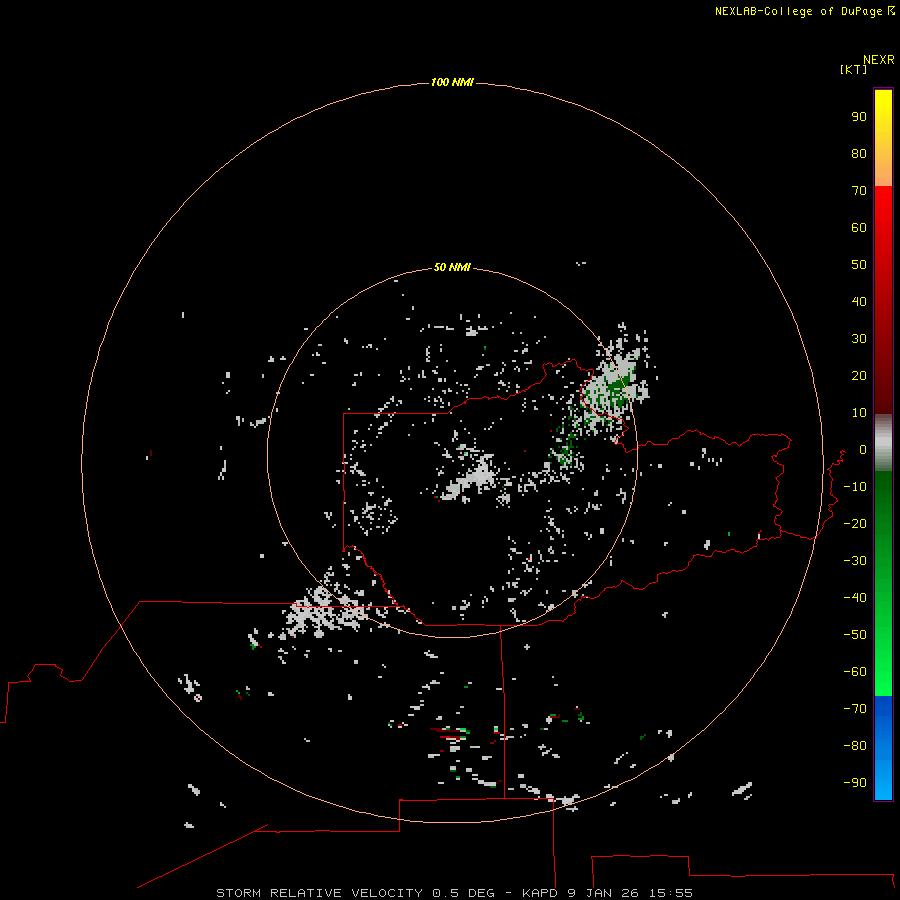Click the 40 value on the velocity scale
Image resolution: width=900 pixels, height=900 pixels.
859,301
